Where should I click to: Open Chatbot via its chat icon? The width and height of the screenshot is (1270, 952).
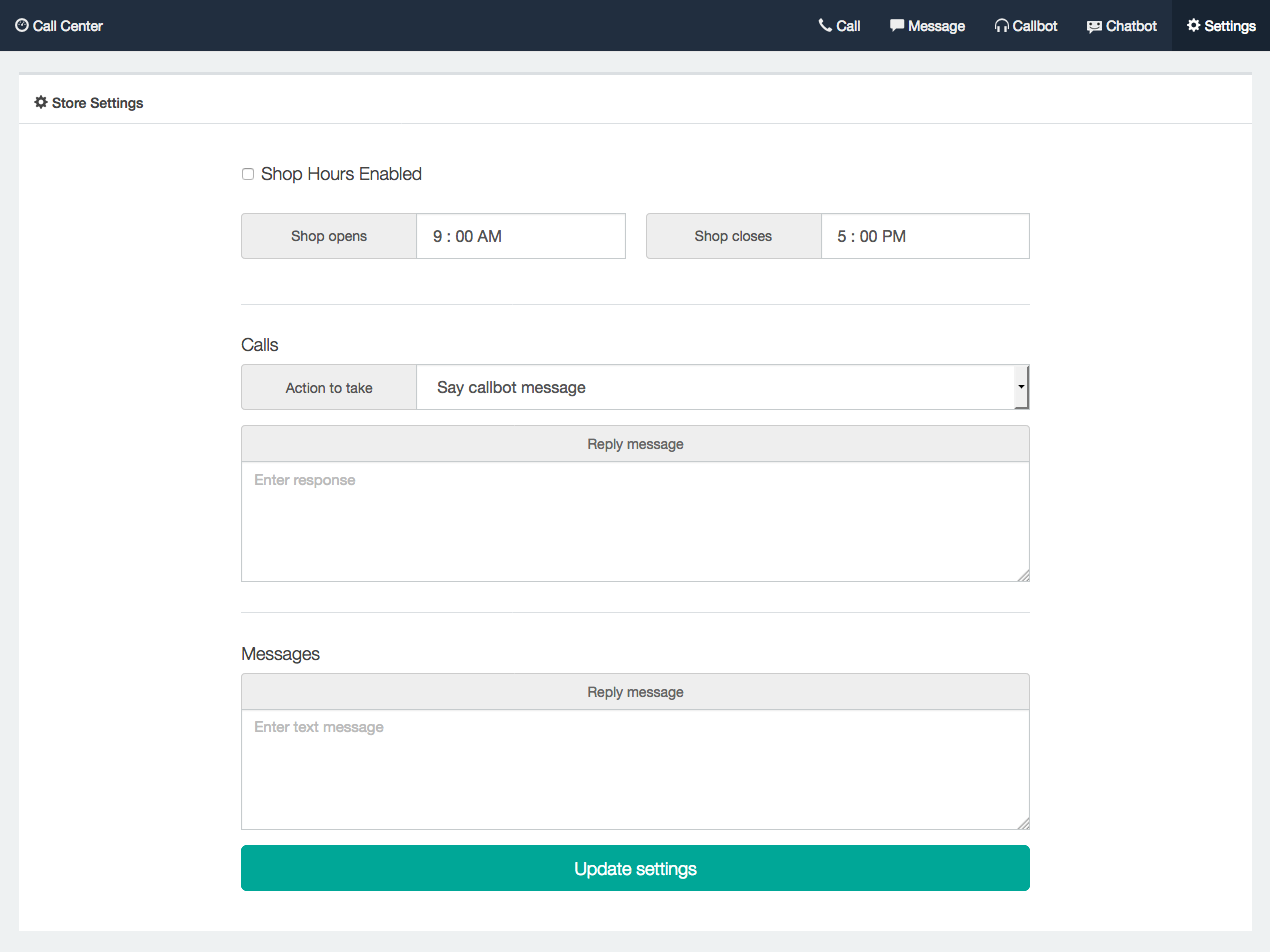pyautogui.click(x=1093, y=25)
